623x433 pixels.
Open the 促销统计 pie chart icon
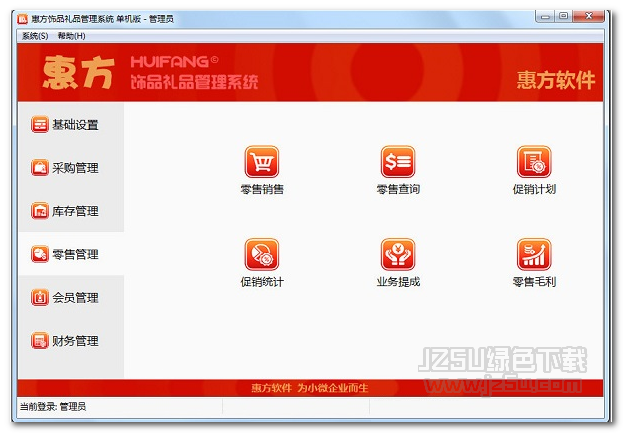coord(262,254)
